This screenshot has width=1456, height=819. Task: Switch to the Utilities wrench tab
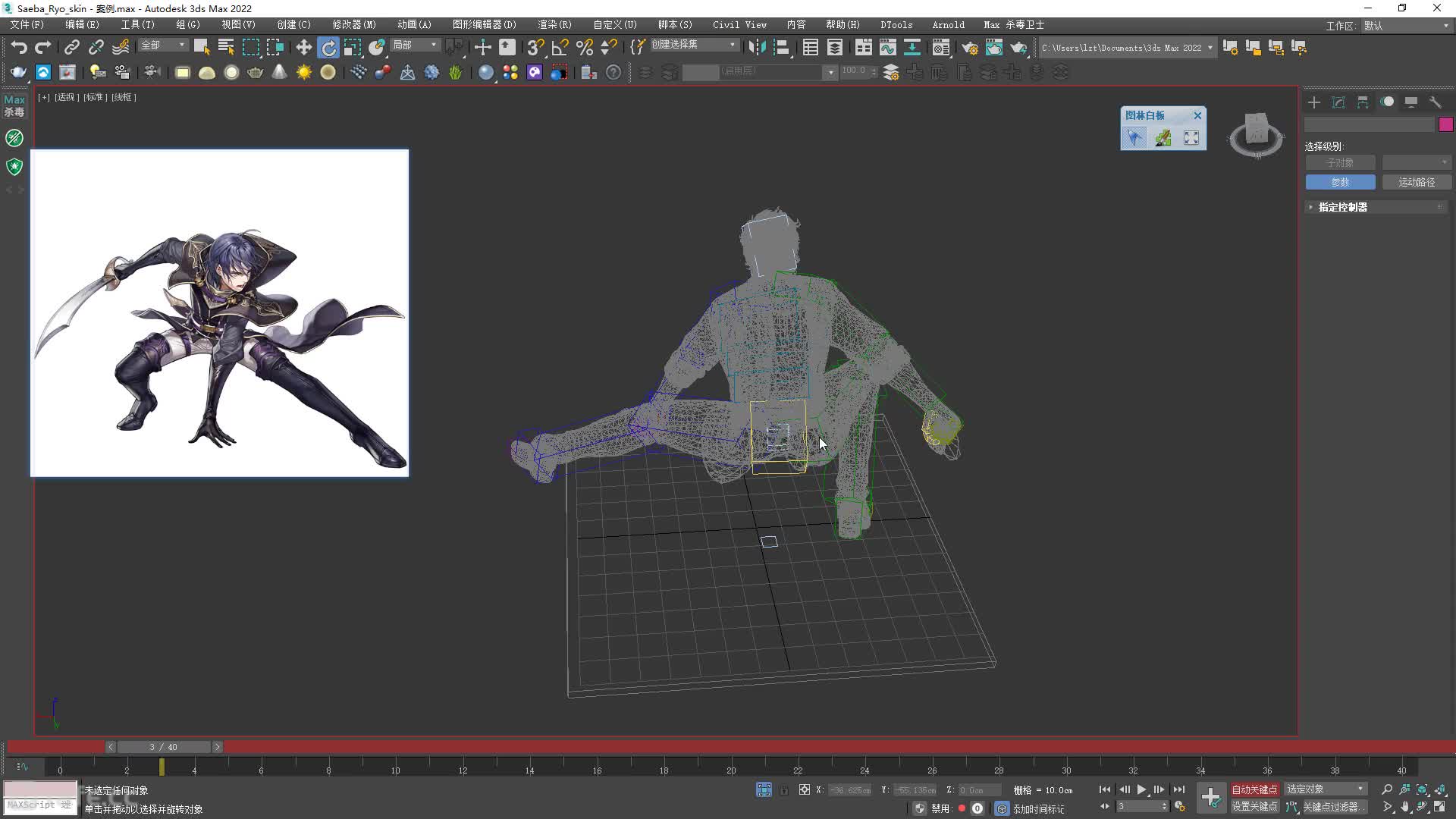[1436, 102]
